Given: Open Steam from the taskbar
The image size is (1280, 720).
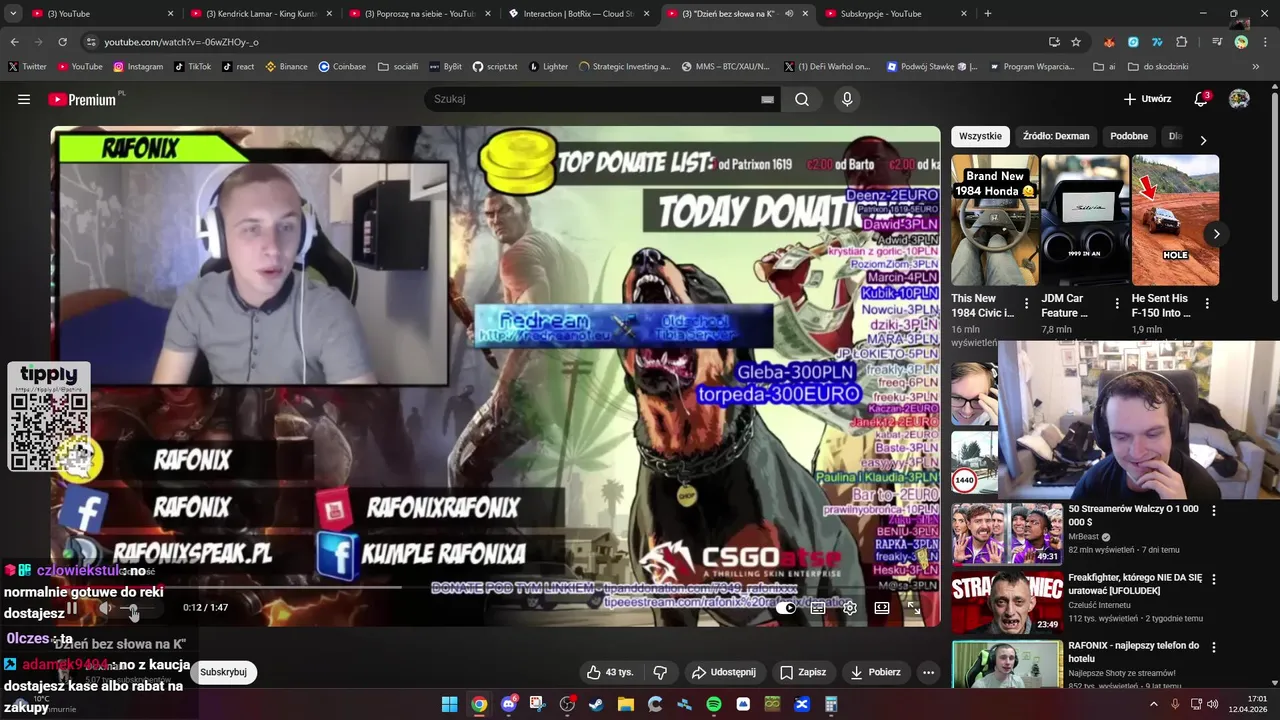Looking at the screenshot, I should 596,704.
